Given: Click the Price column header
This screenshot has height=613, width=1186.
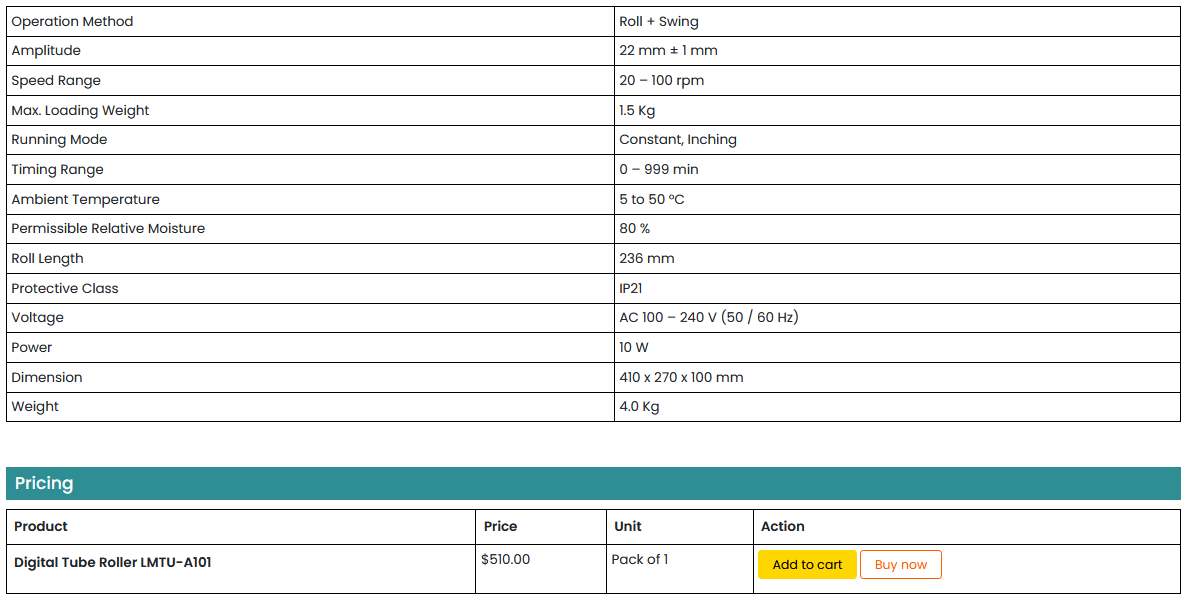Looking at the screenshot, I should point(500,526).
